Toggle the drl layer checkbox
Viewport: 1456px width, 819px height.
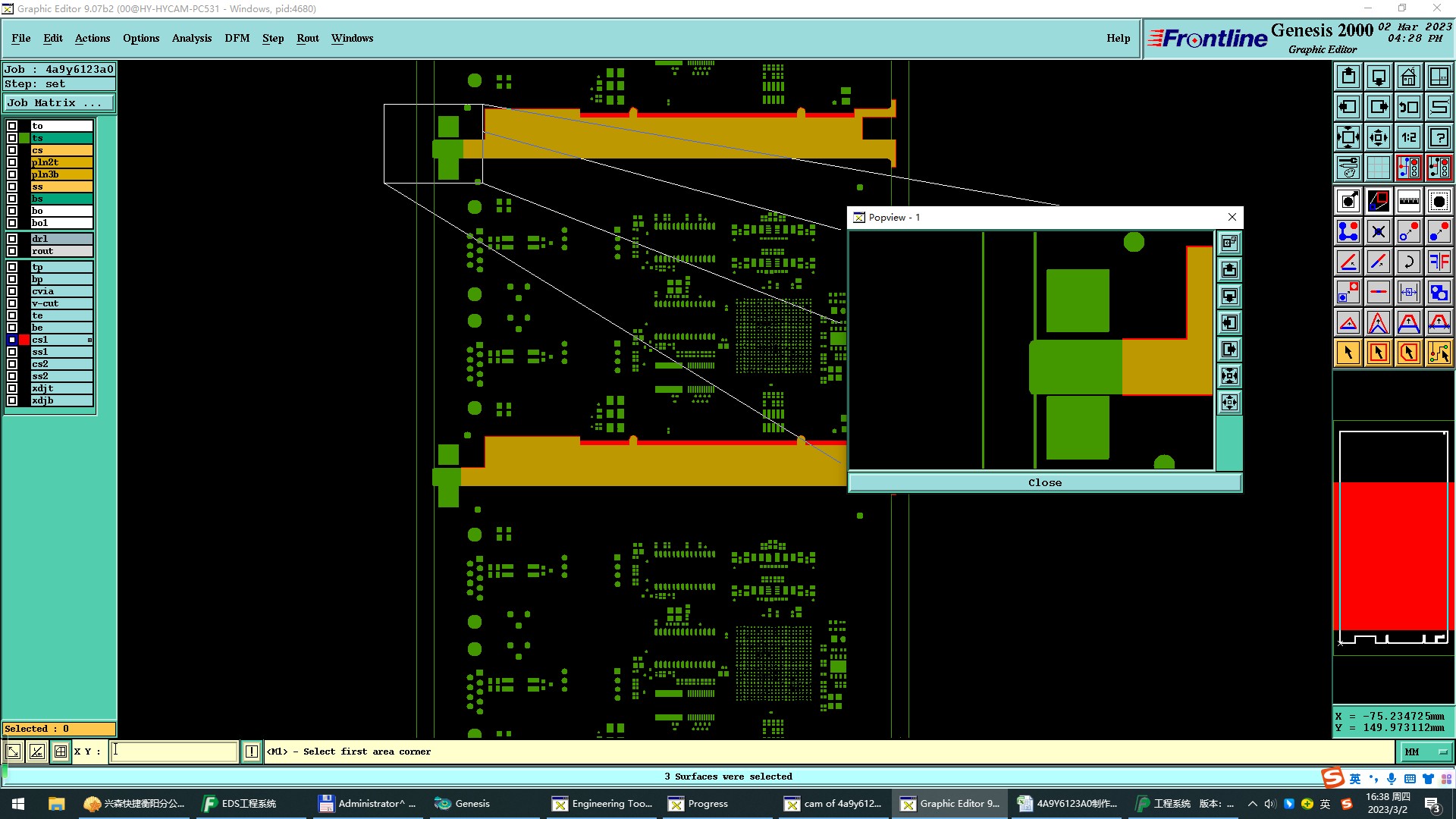[x=12, y=239]
